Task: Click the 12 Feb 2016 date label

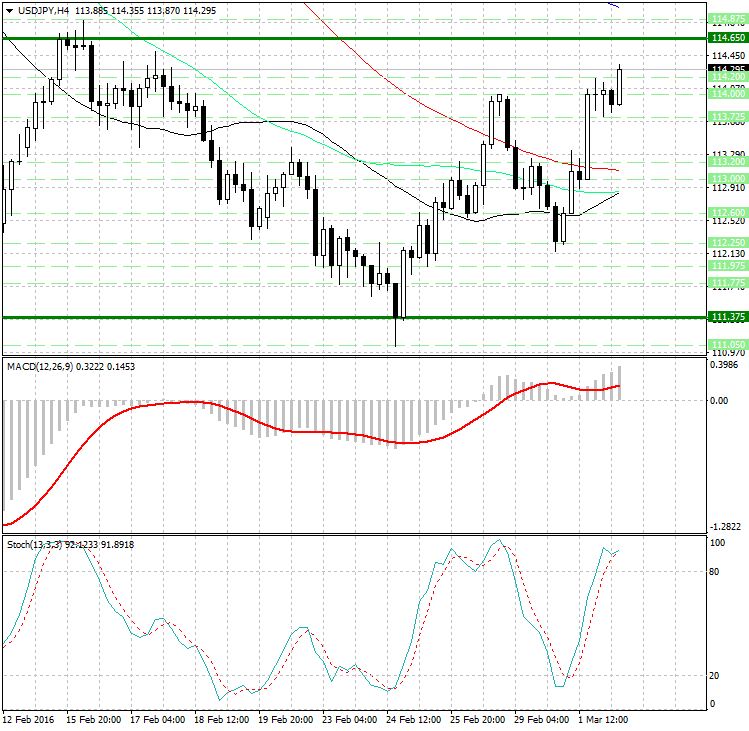Action: (x=28, y=720)
